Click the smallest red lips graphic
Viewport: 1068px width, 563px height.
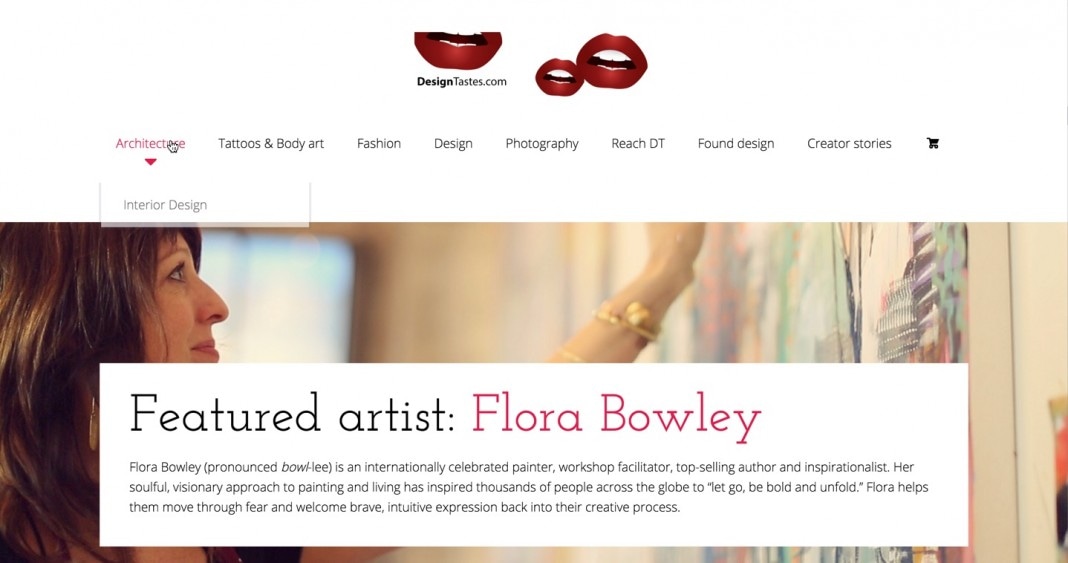pos(559,77)
